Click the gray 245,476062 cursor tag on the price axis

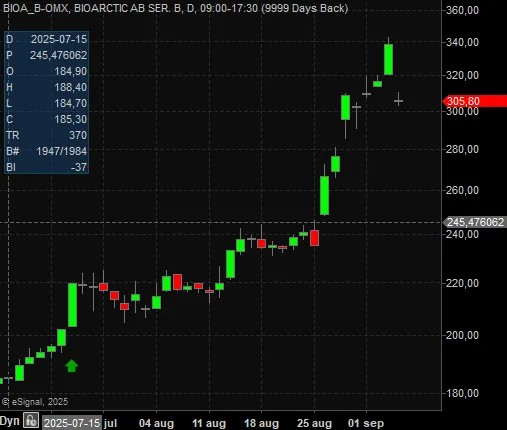475,222
